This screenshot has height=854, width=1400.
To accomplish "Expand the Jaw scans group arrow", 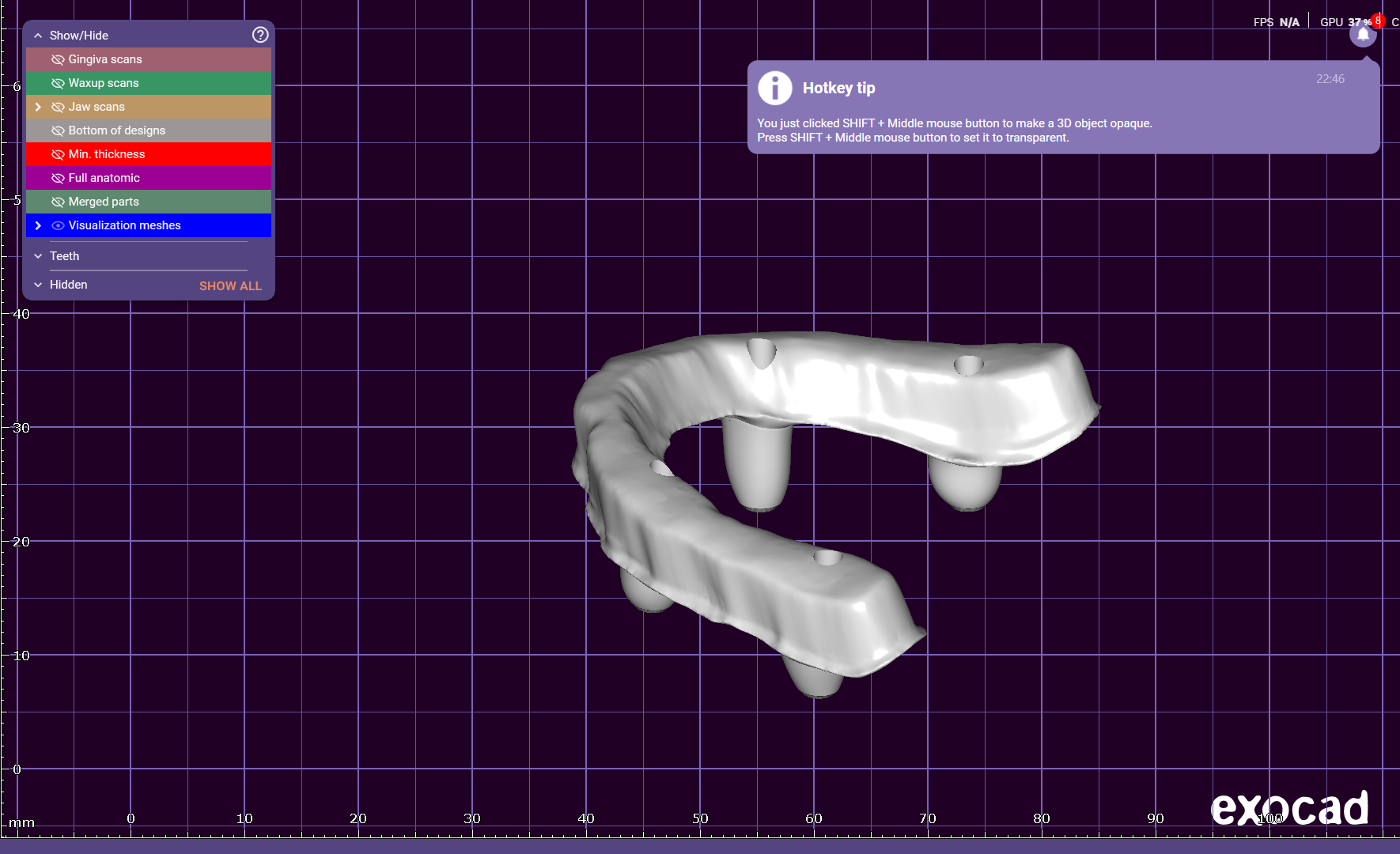I will [x=38, y=107].
